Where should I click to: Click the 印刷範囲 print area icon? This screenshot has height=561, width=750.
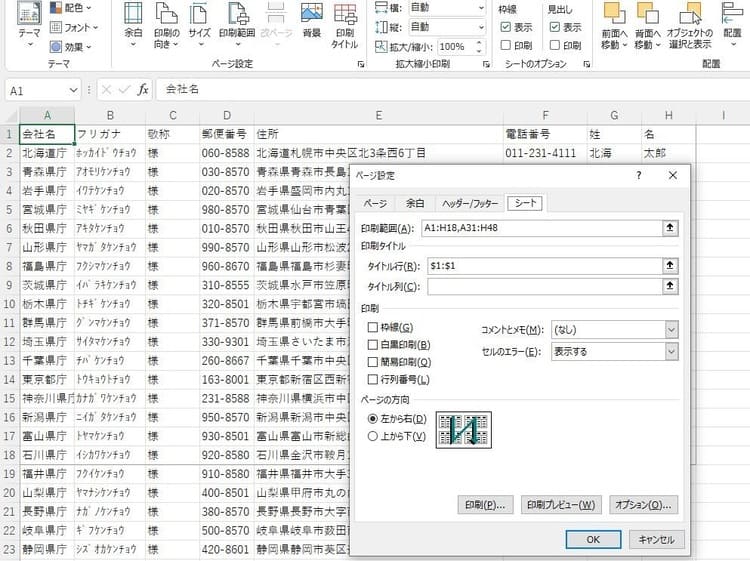(237, 24)
